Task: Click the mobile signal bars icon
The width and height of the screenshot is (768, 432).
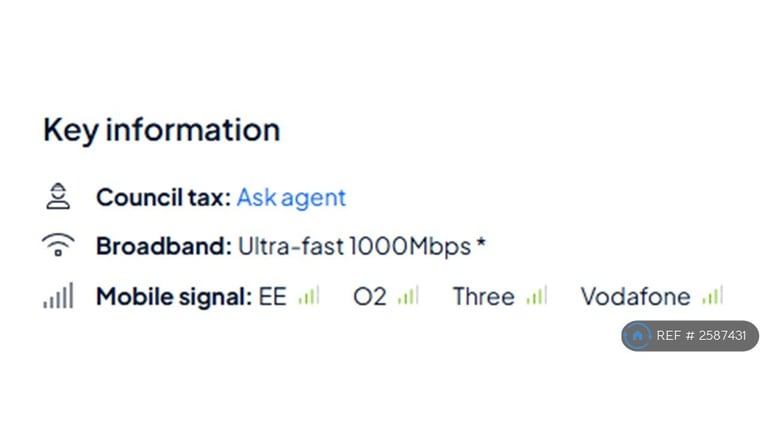Action: click(58, 295)
